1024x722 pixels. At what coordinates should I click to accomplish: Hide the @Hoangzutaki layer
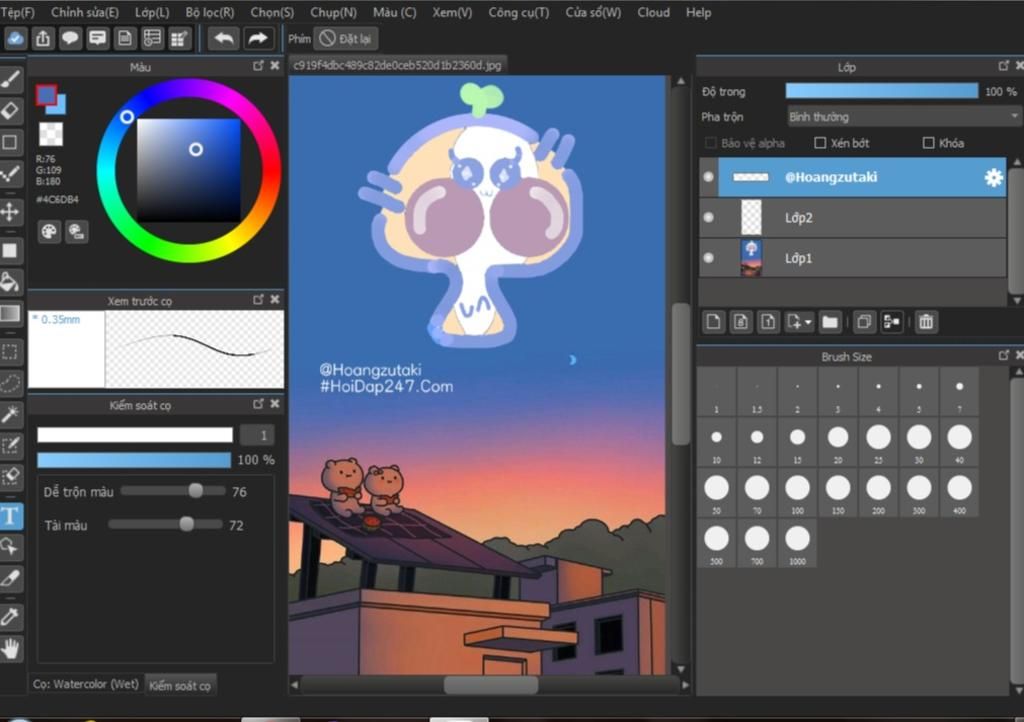point(709,177)
